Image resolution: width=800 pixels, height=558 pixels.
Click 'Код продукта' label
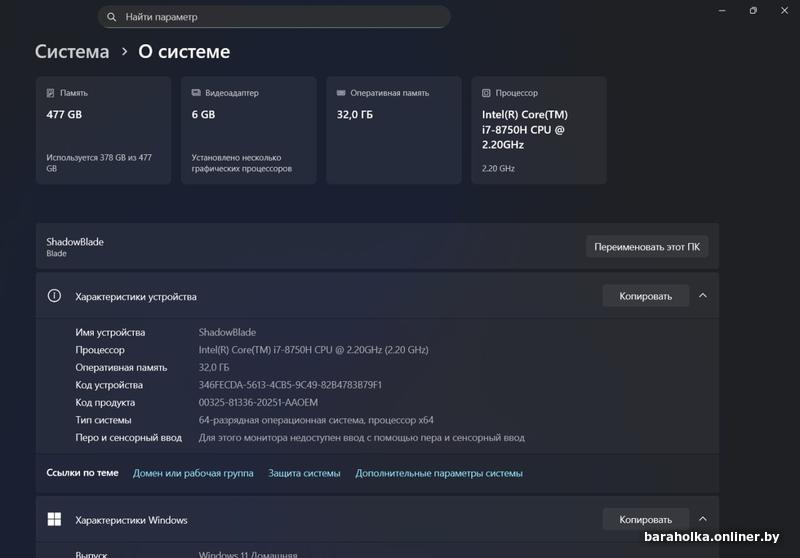coord(105,402)
